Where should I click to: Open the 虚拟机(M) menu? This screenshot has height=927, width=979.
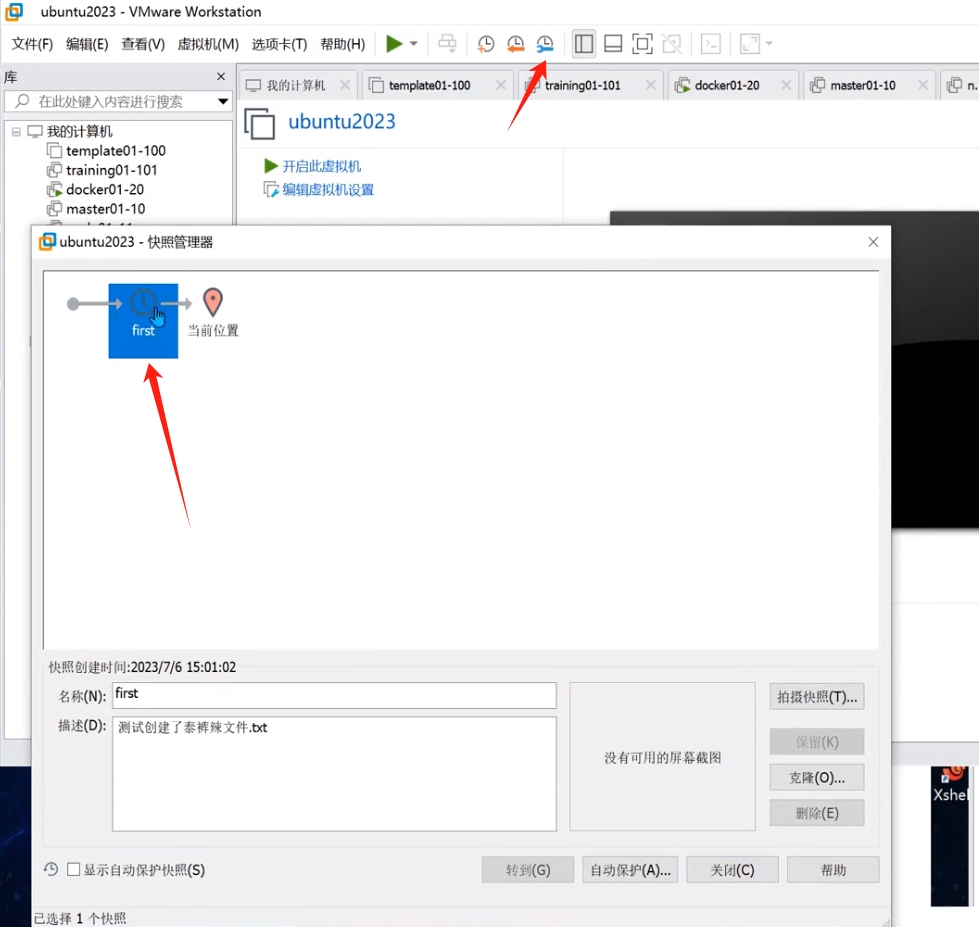click(208, 44)
